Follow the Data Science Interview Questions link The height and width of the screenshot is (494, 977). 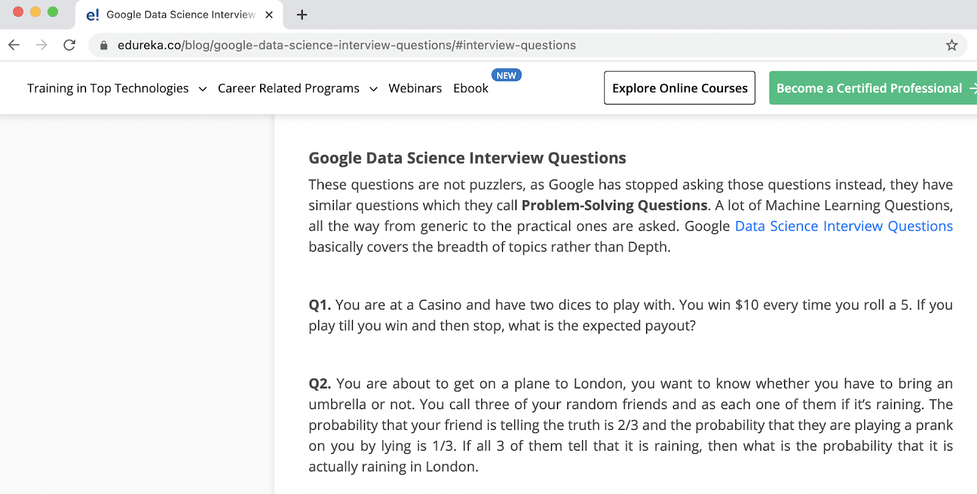(x=843, y=226)
